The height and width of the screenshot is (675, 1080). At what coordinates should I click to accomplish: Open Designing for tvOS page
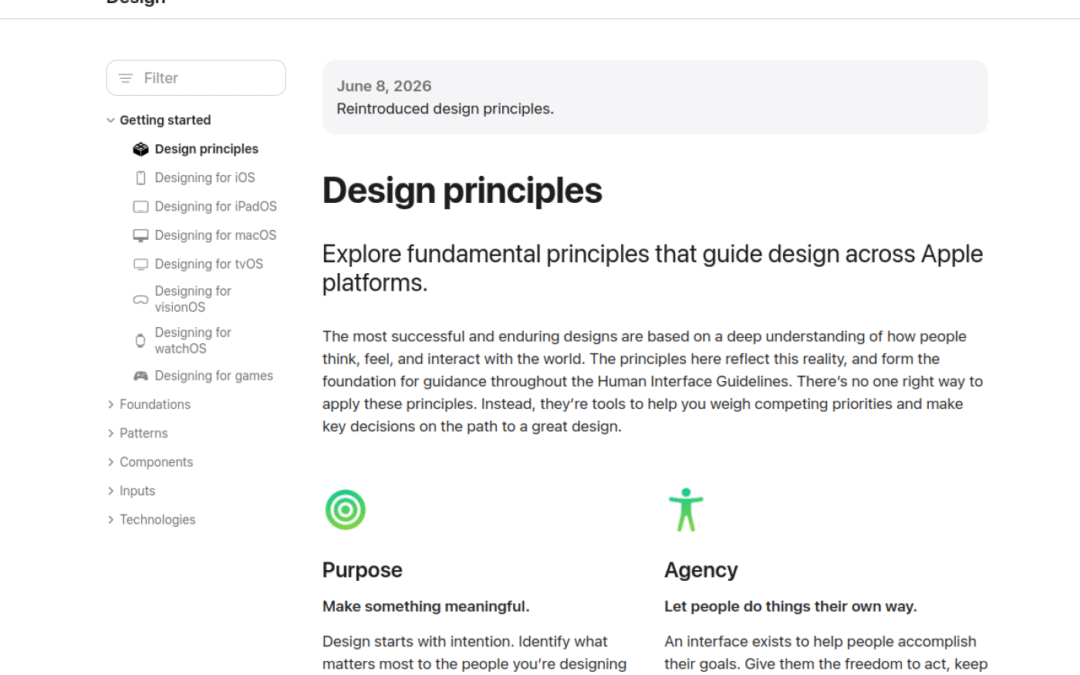coord(209,264)
